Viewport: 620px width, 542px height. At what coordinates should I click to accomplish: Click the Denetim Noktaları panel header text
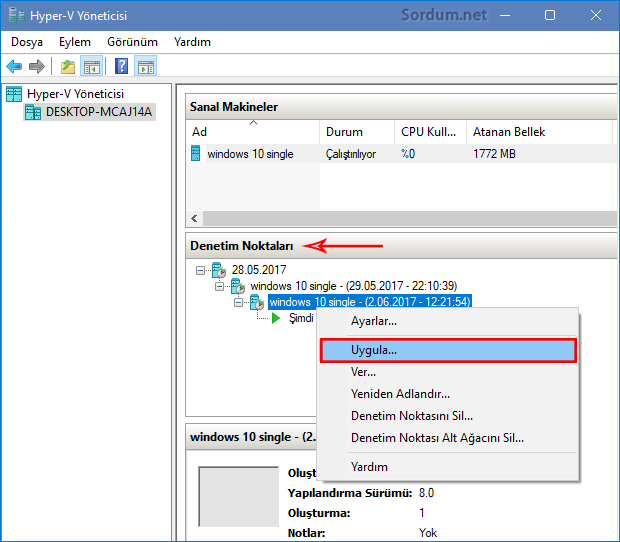(242, 246)
